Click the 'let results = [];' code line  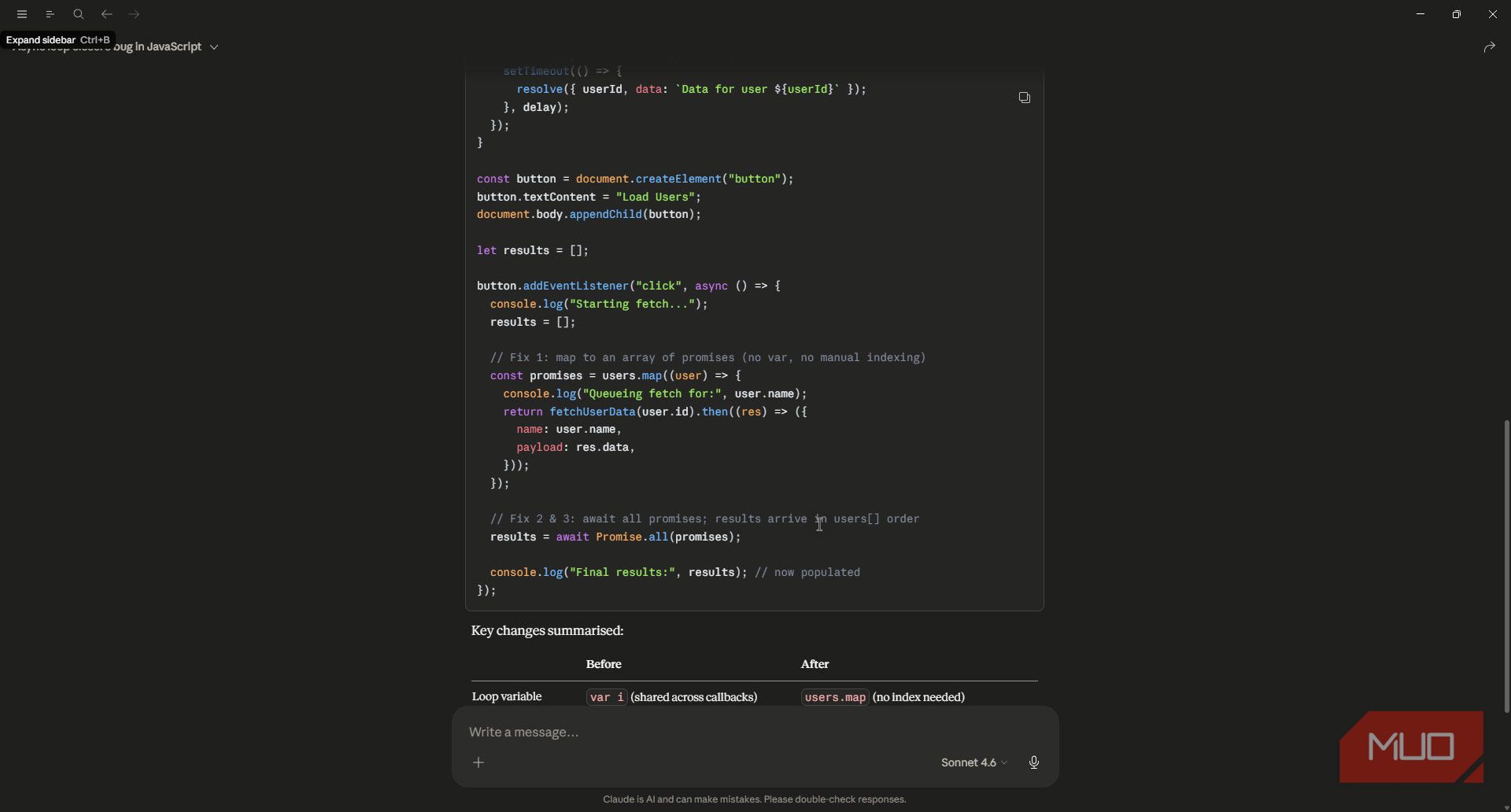[x=533, y=250]
